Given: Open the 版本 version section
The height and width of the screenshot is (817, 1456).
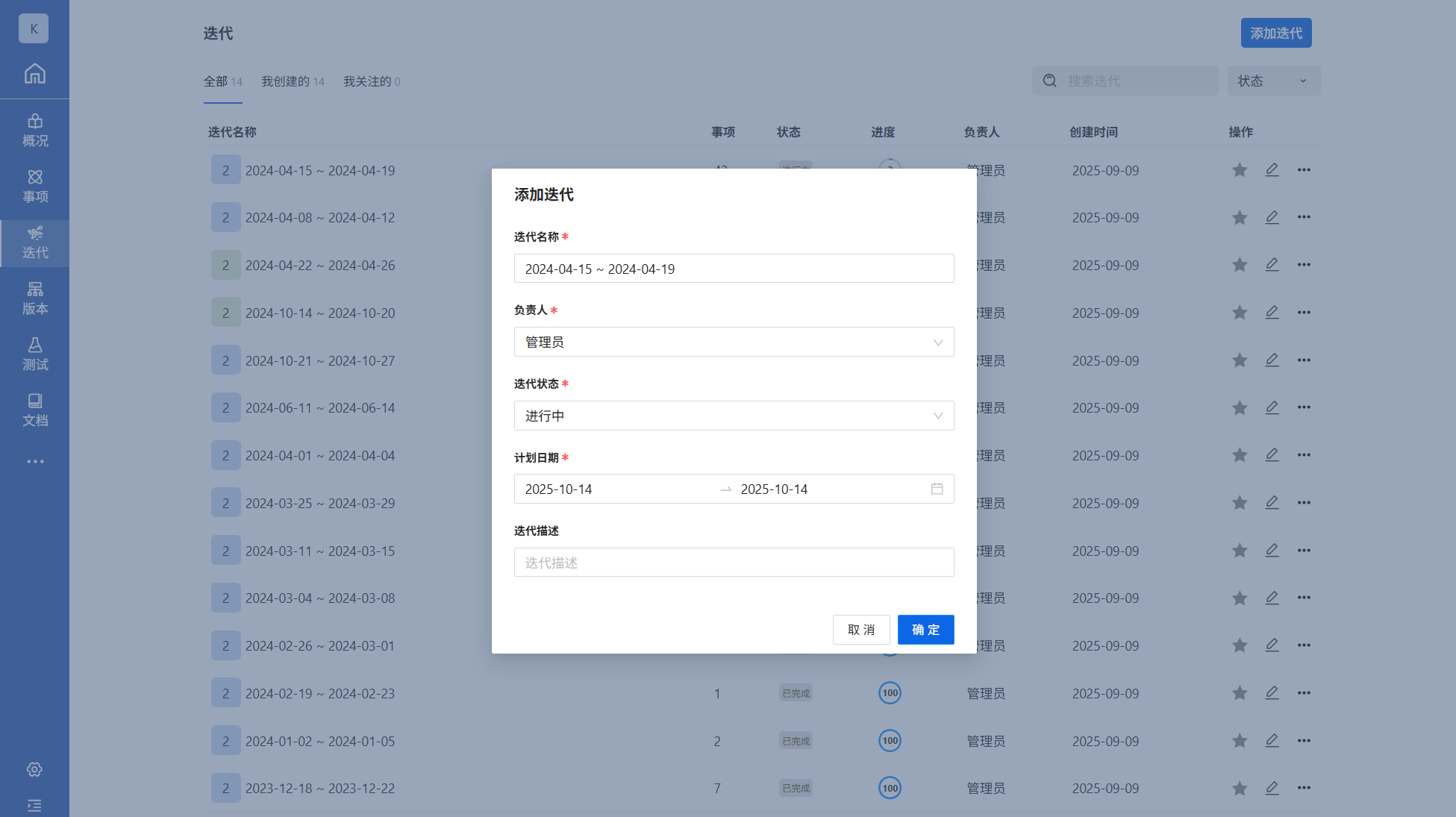Looking at the screenshot, I should (x=35, y=298).
